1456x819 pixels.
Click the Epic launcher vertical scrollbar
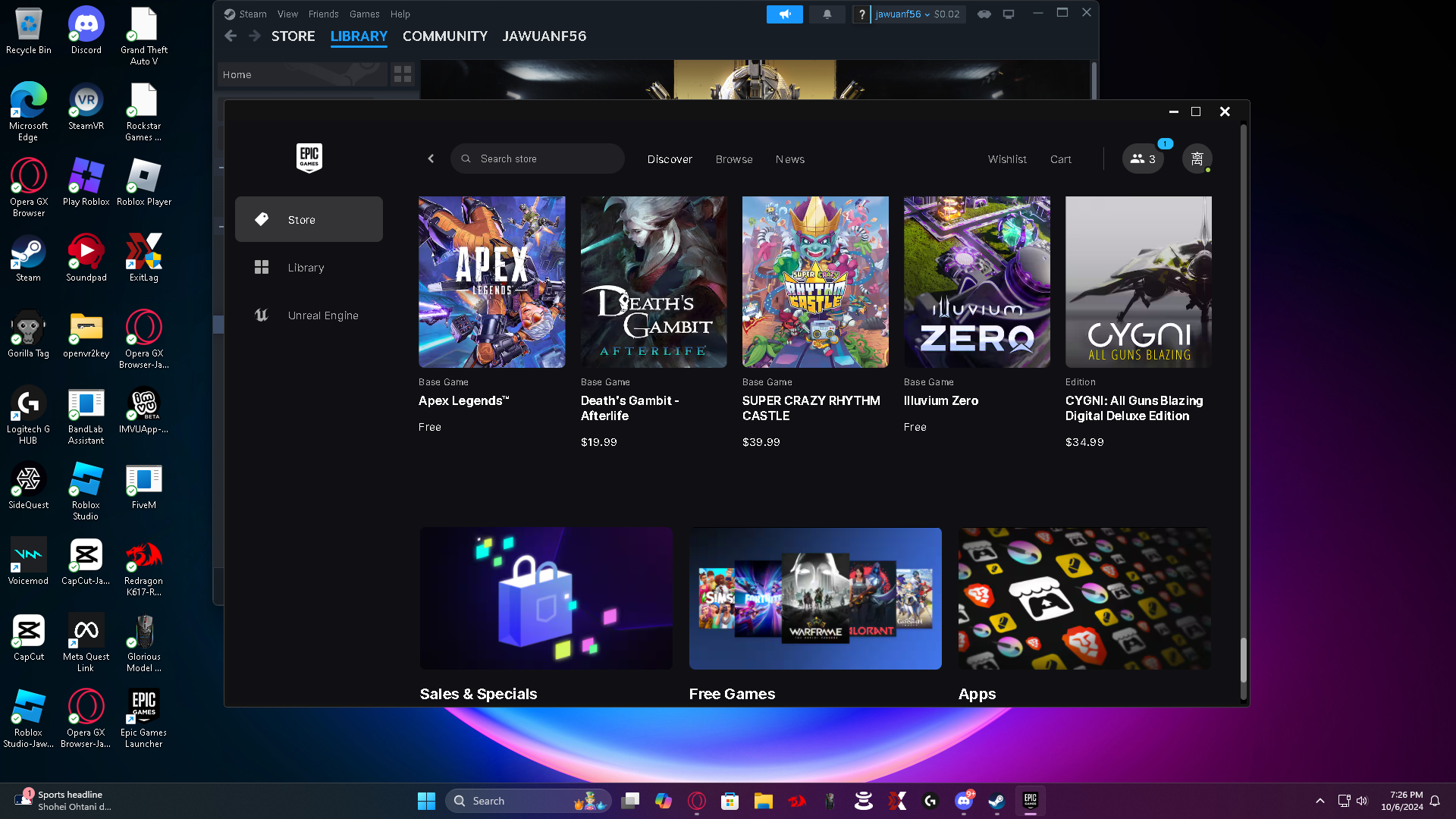coord(1243,660)
